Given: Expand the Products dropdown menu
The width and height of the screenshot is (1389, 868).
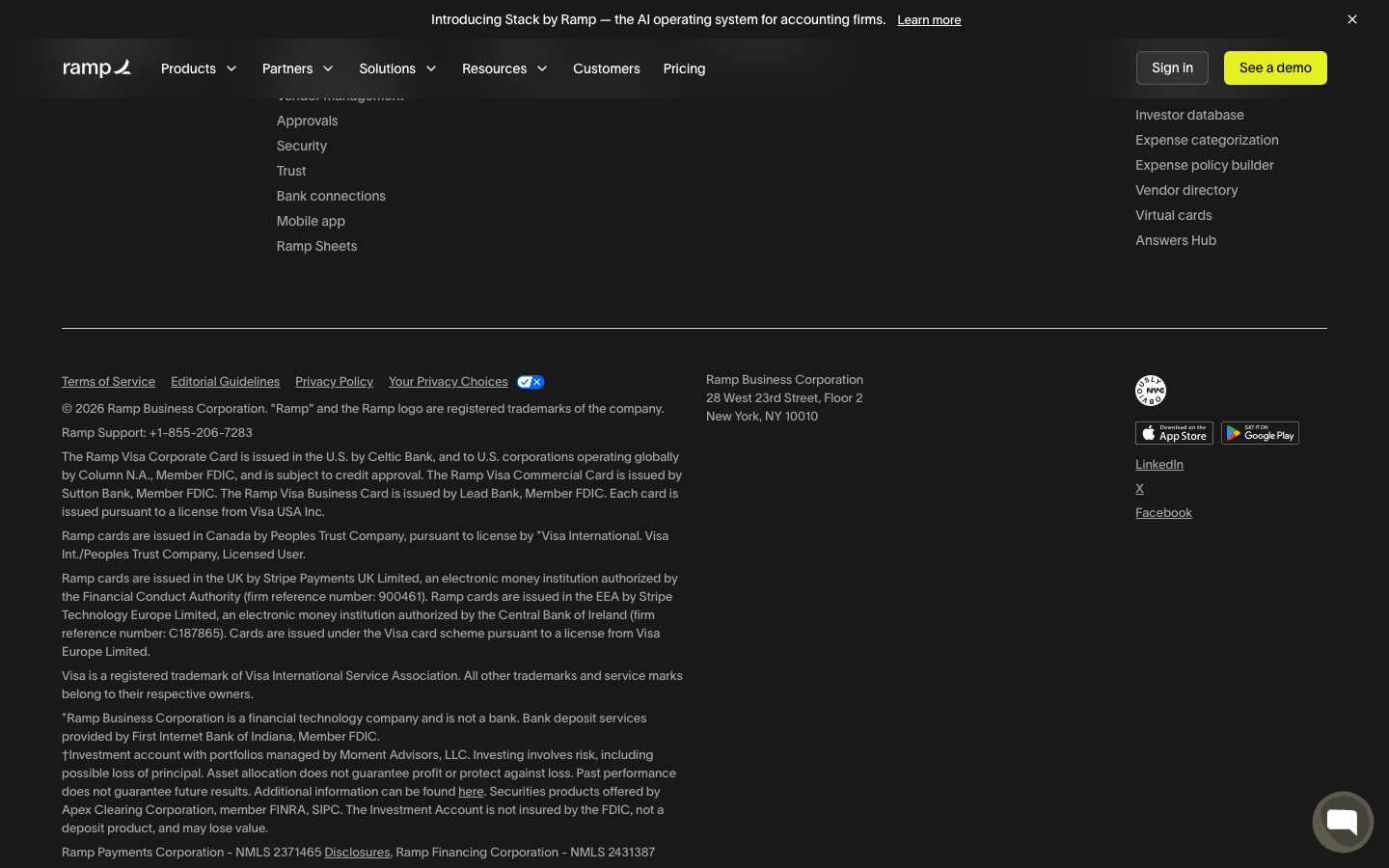Looking at the screenshot, I should (199, 68).
